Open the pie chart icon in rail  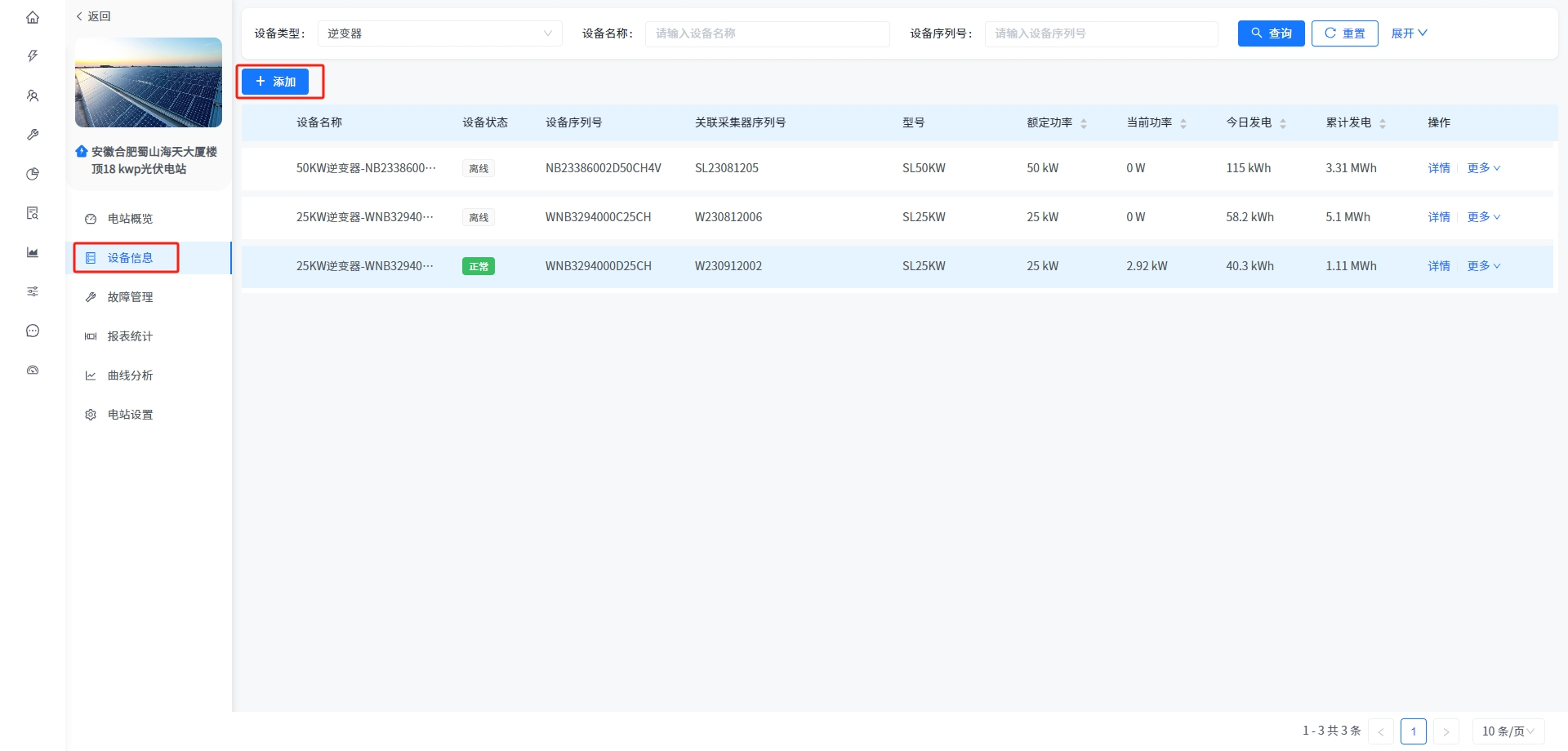point(33,174)
